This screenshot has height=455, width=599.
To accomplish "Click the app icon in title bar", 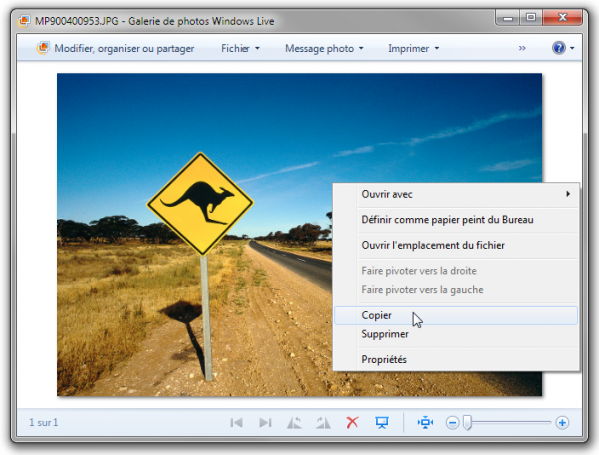I will pos(24,21).
